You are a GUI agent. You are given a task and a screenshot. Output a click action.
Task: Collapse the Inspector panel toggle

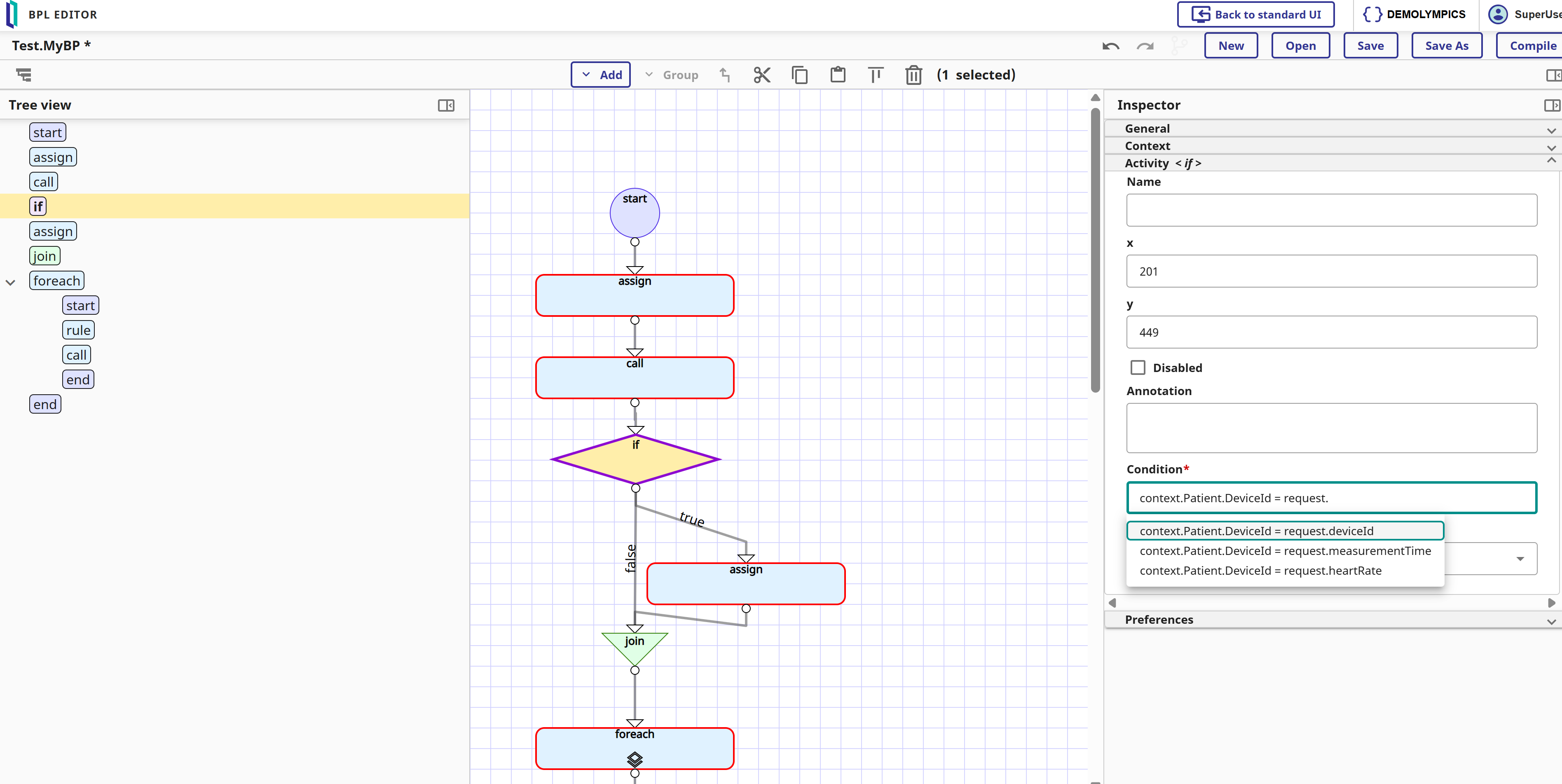tap(1551, 105)
